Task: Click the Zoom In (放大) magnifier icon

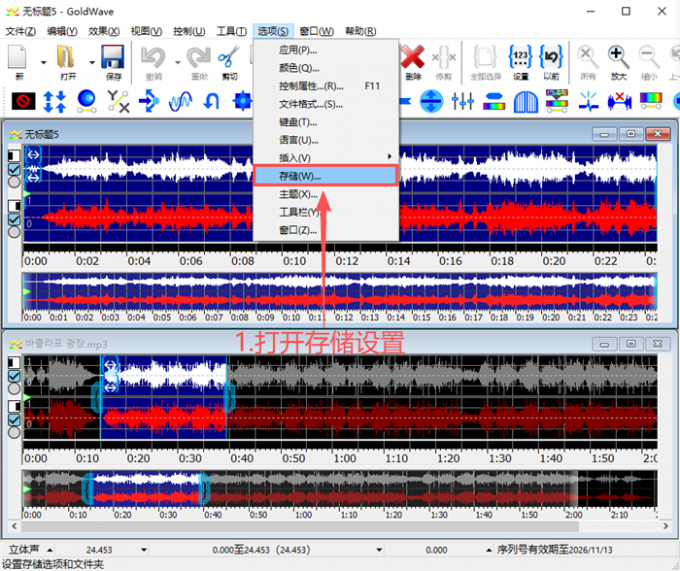Action: click(x=619, y=58)
